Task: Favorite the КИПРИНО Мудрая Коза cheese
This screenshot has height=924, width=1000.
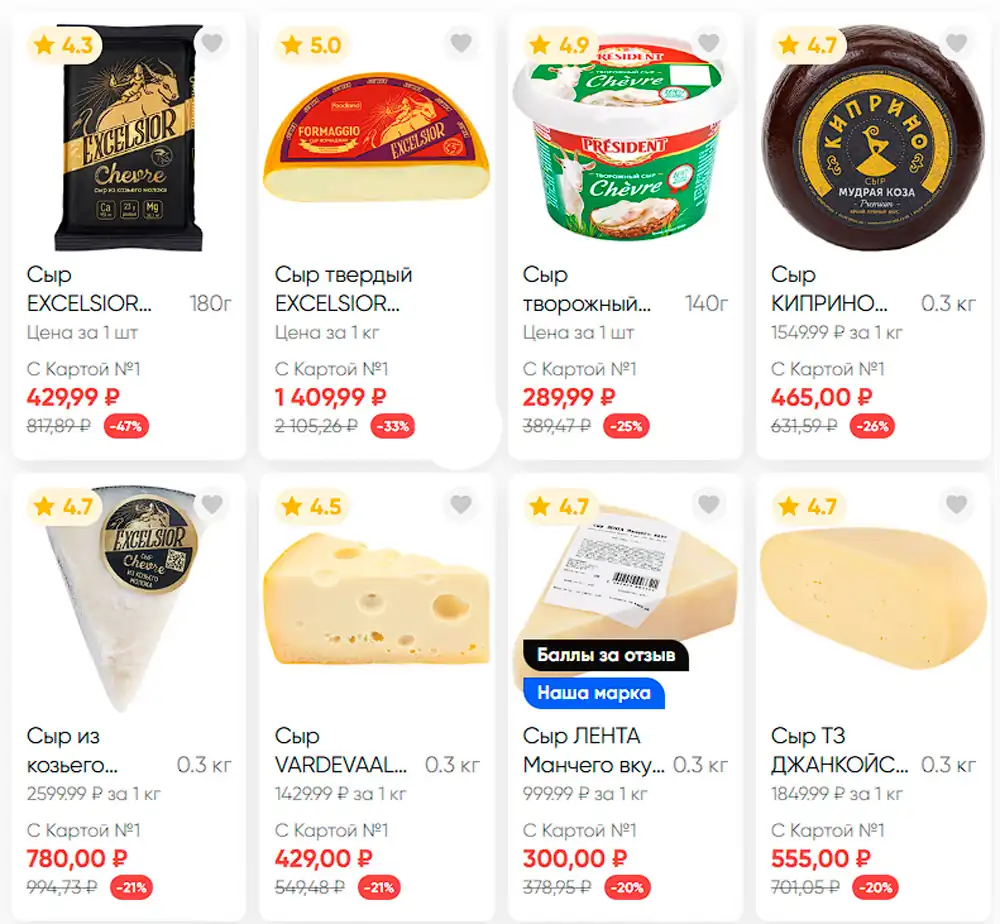Action: click(x=957, y=43)
